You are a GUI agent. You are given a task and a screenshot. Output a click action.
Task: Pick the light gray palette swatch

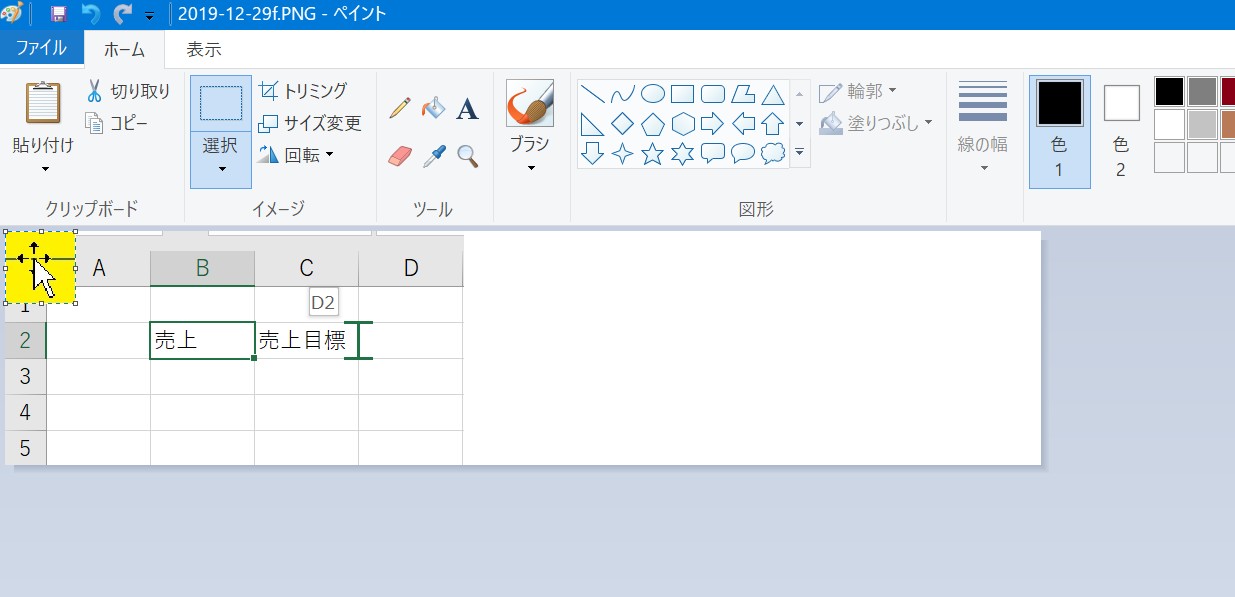(1202, 124)
